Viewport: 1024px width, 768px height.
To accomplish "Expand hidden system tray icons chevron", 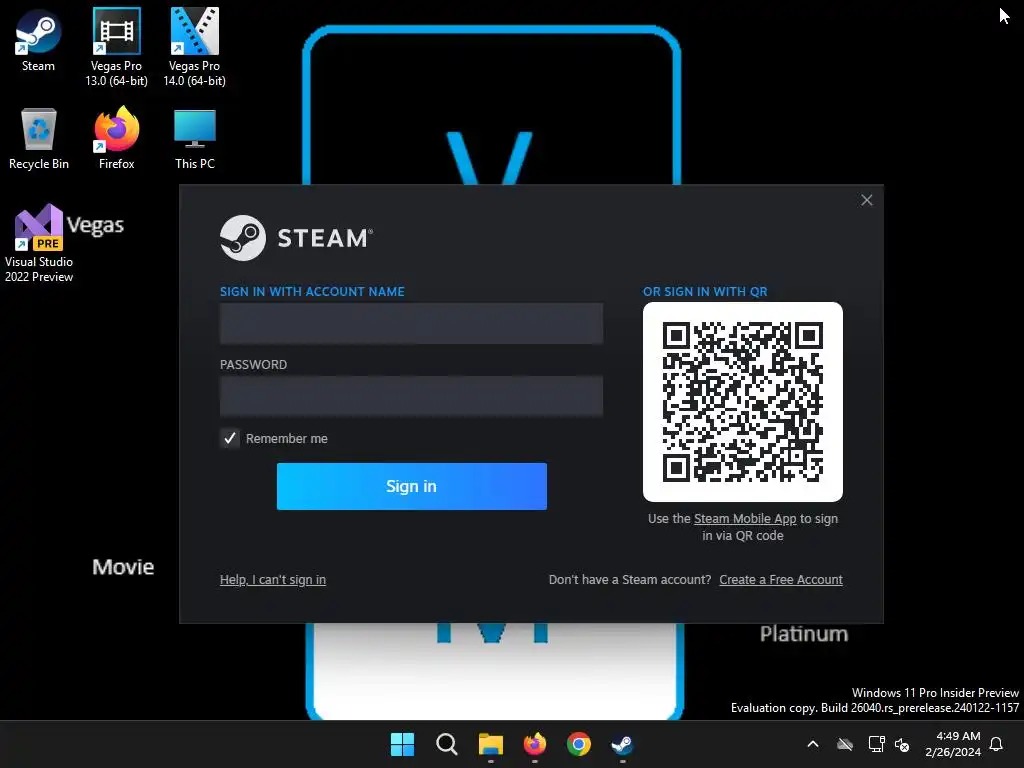I will coord(813,744).
